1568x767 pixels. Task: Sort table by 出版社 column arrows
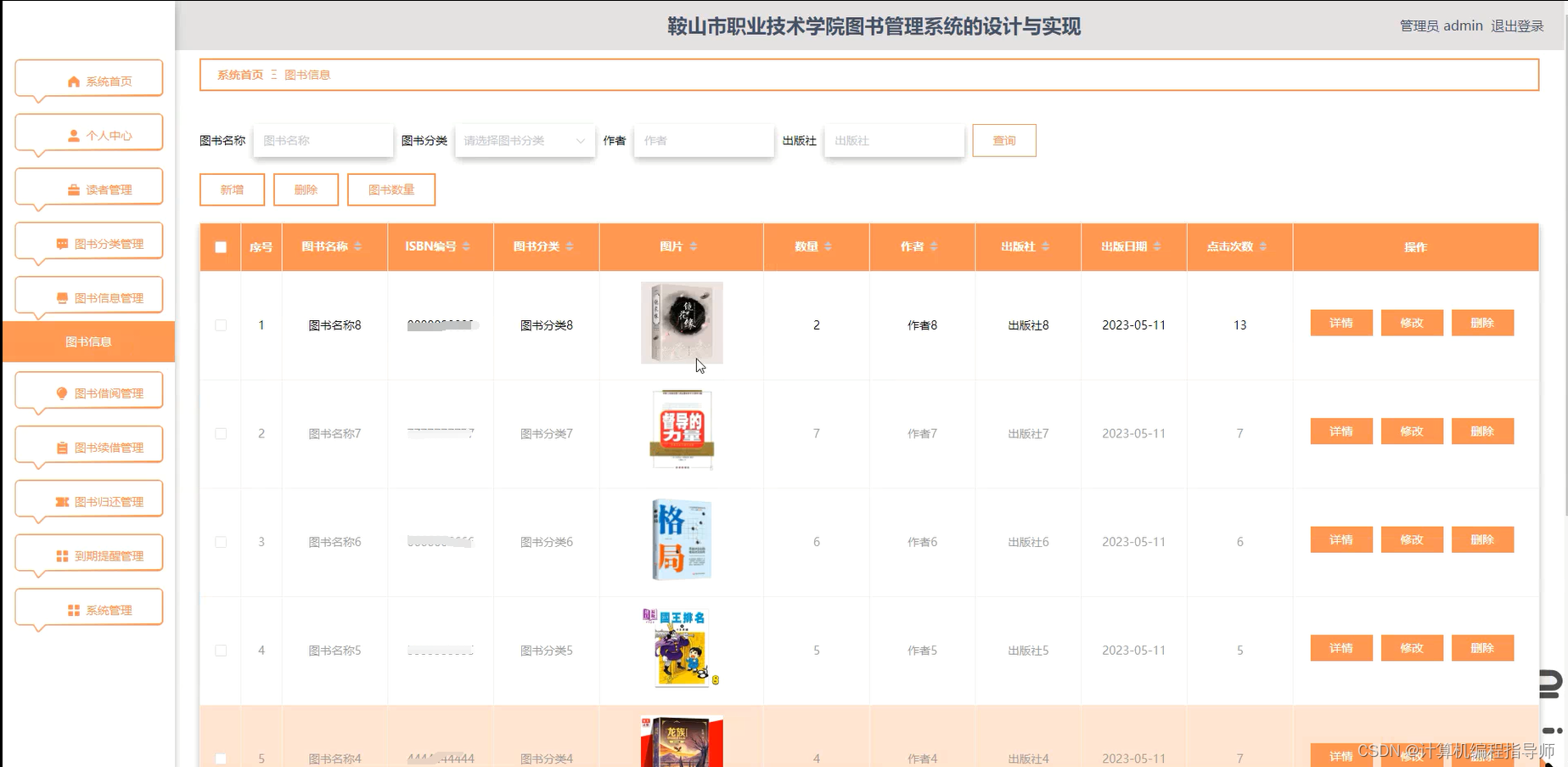[x=1045, y=246]
